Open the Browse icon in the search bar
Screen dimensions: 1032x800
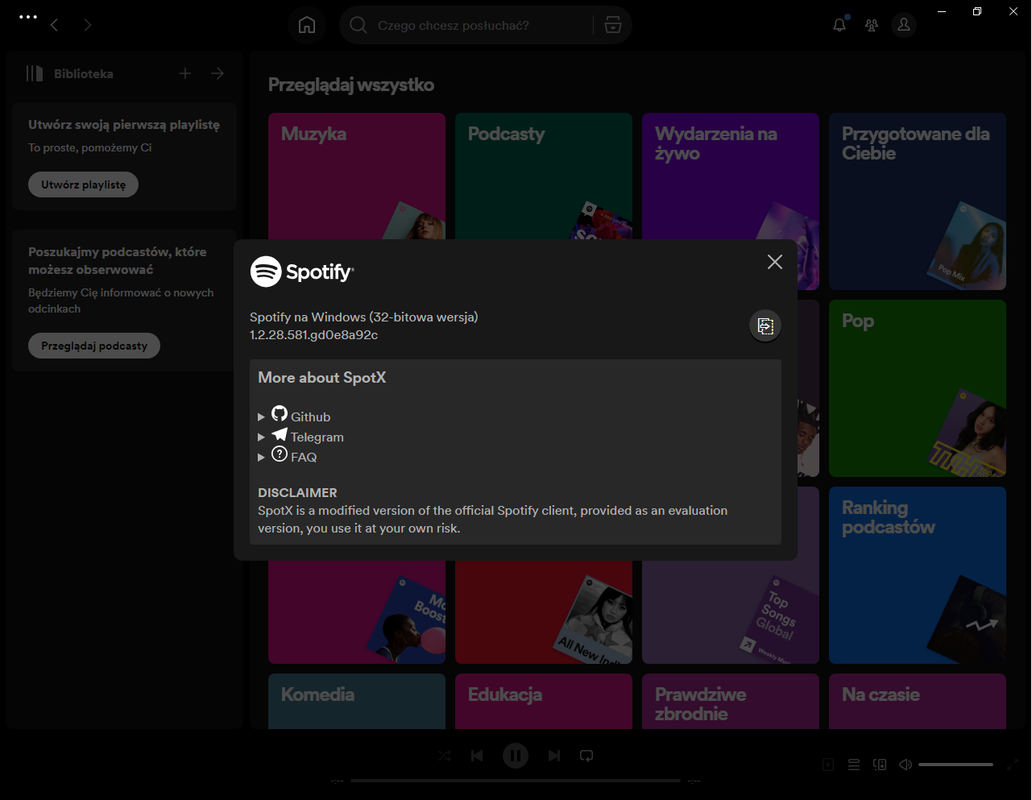[613, 25]
